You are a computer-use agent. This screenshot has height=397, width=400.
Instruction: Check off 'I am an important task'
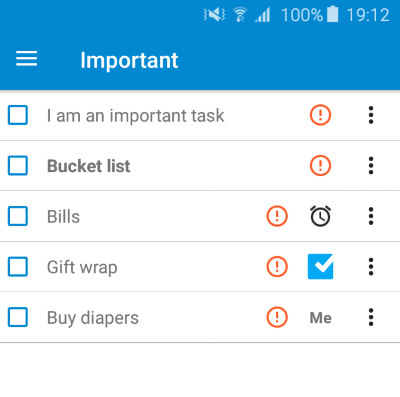point(18,115)
